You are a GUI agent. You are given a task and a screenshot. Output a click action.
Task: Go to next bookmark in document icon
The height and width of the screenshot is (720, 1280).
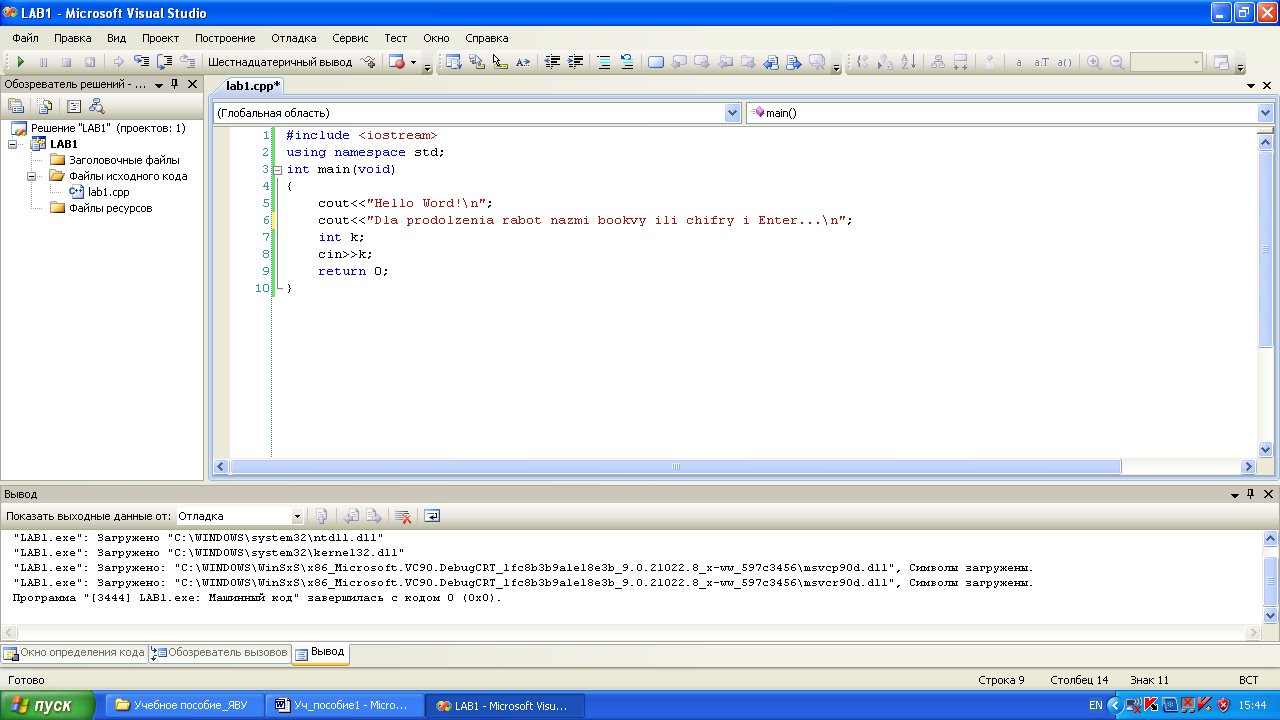click(702, 62)
